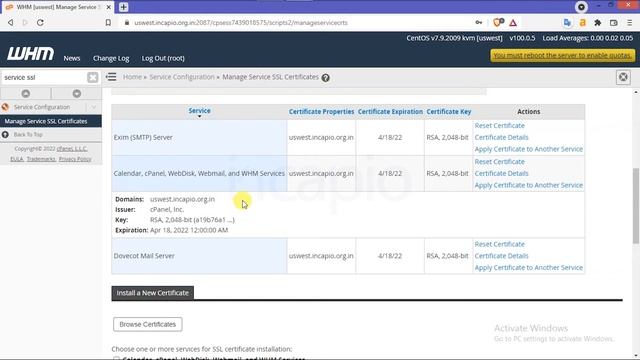Clear the sidebar search box

[x=93, y=78]
